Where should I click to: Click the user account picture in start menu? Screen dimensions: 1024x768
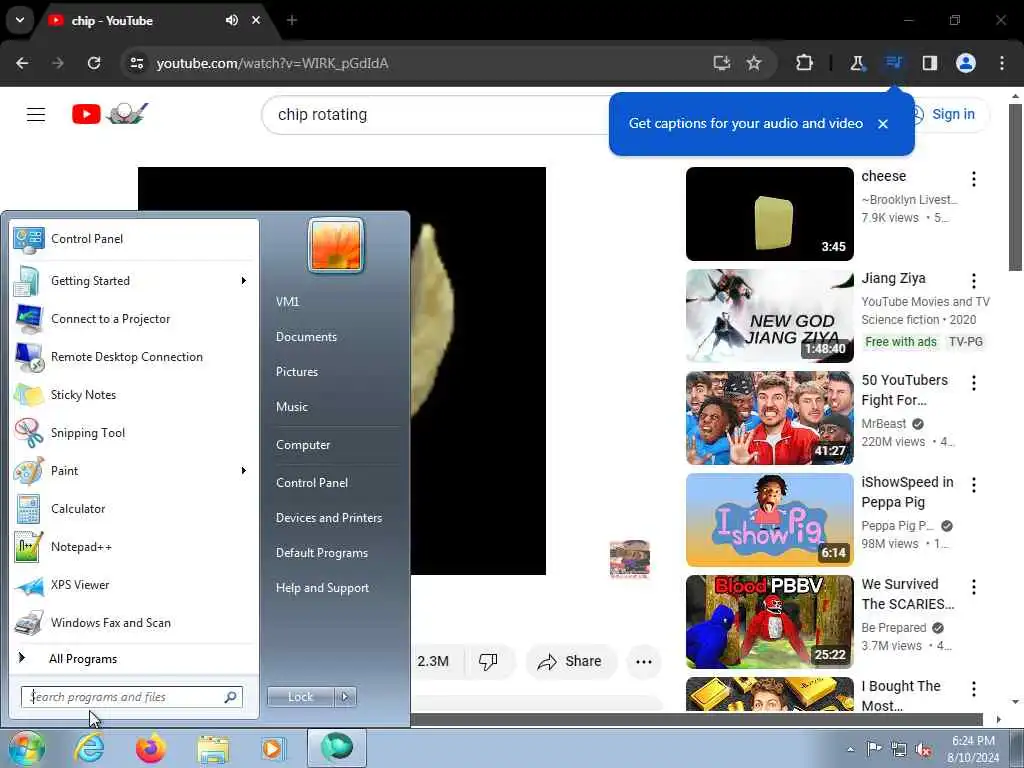tap(336, 245)
